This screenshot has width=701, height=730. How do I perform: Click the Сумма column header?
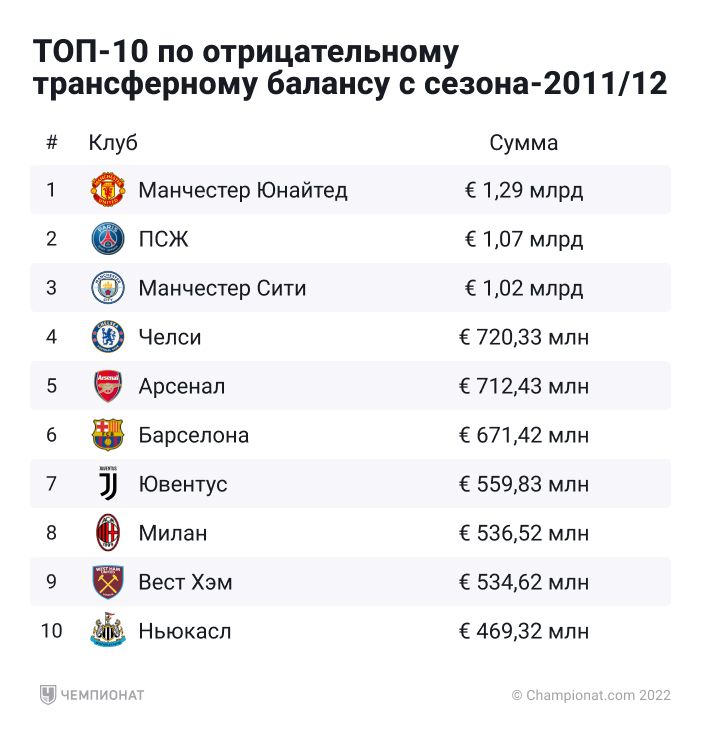(523, 143)
